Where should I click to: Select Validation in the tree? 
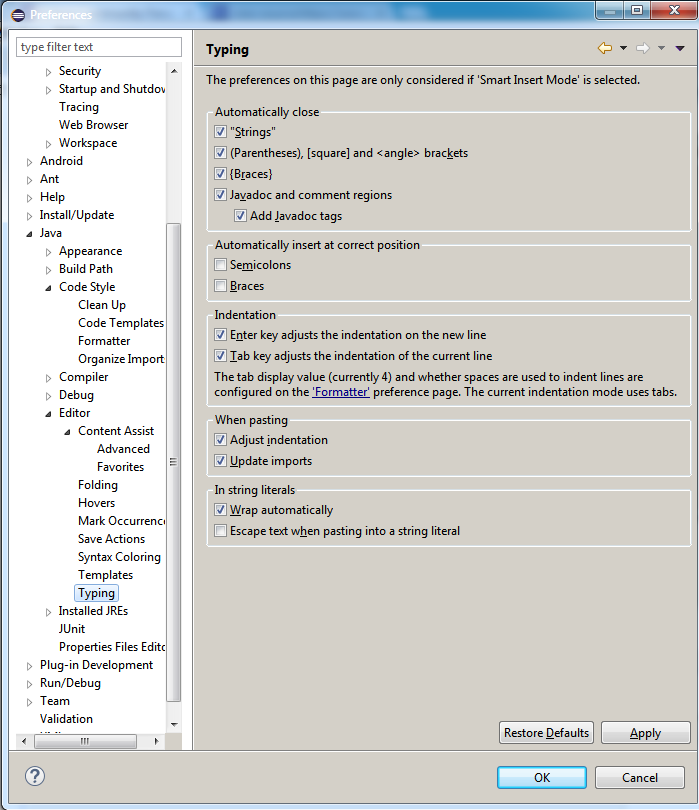tap(66, 719)
